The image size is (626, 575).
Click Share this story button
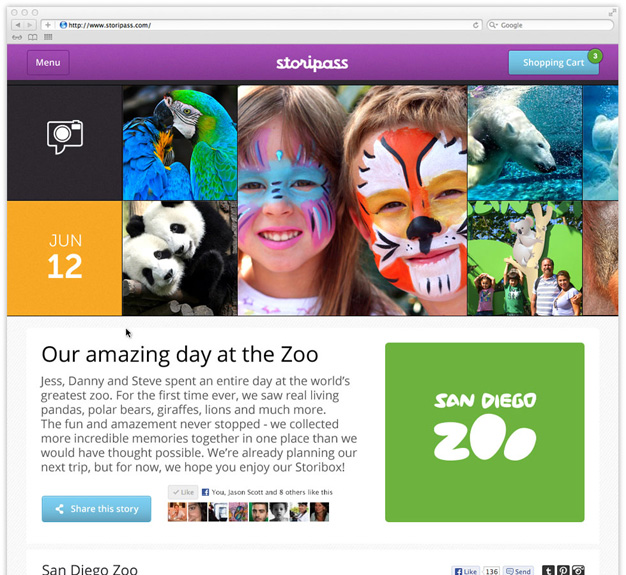pos(96,509)
